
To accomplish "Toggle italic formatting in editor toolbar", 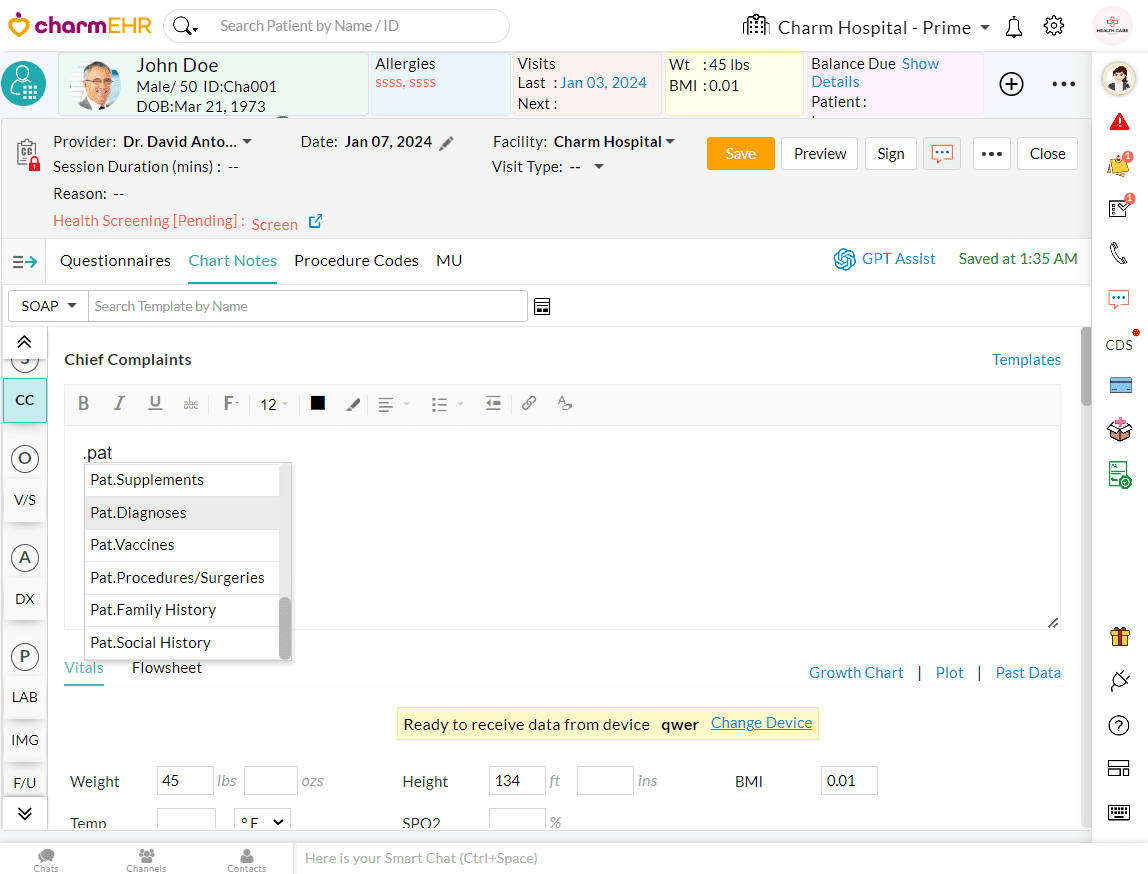I will pyautogui.click(x=119, y=404).
